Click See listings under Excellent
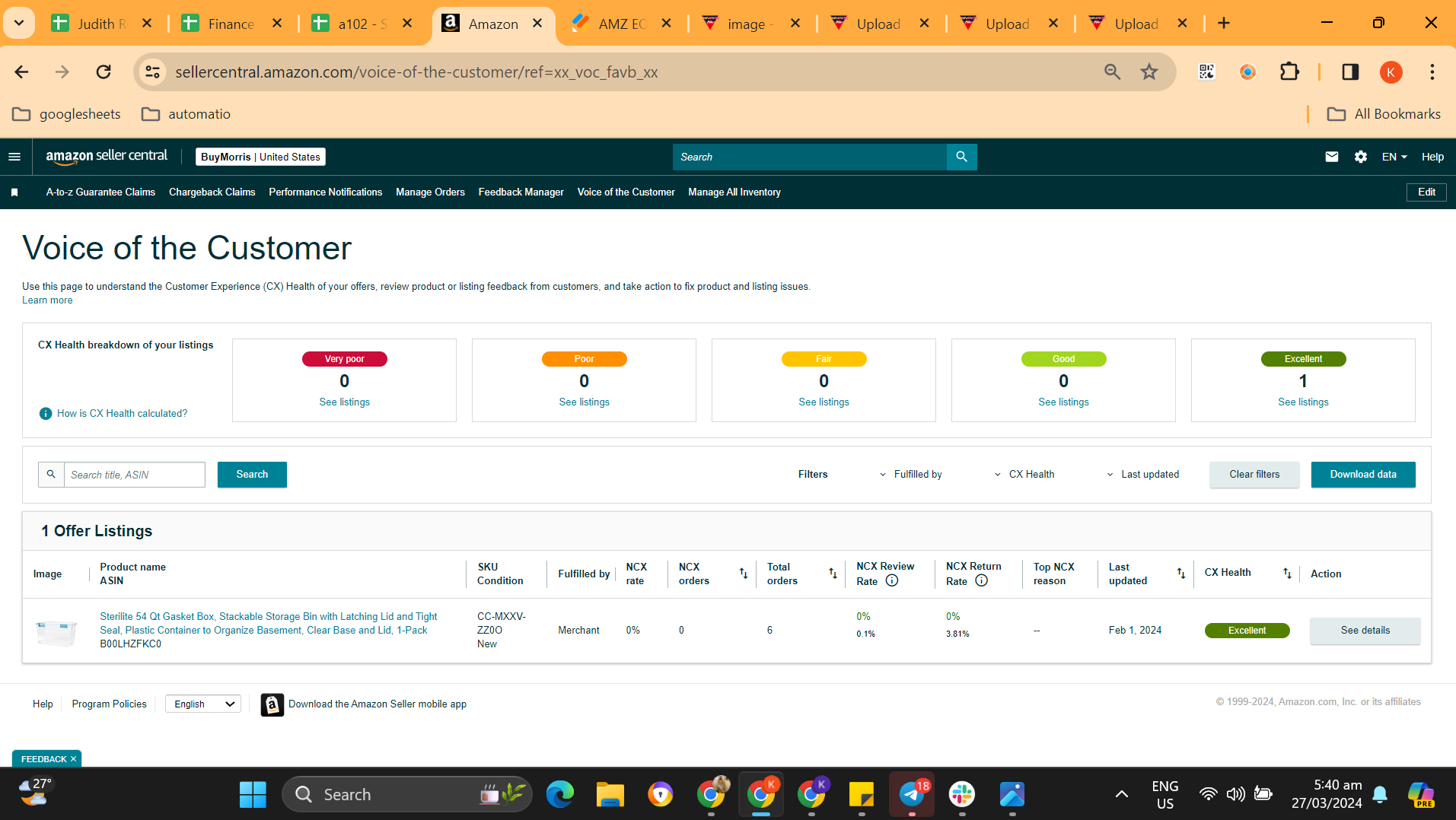1456x820 pixels. tap(1303, 402)
